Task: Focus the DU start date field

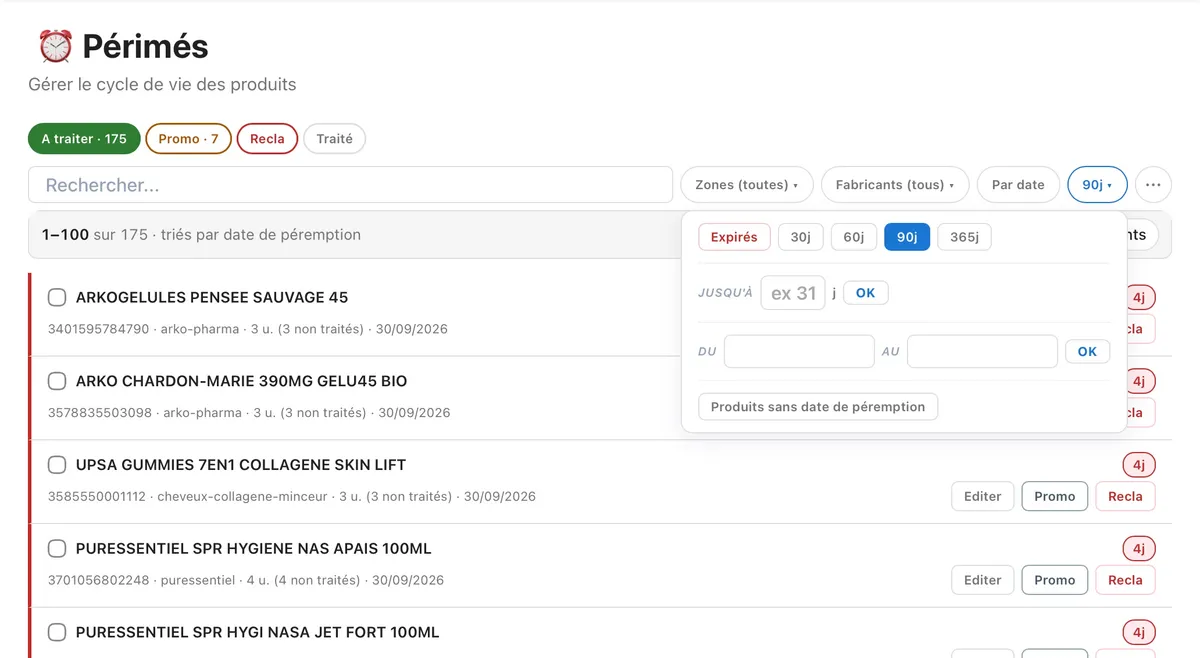Action: tap(799, 351)
